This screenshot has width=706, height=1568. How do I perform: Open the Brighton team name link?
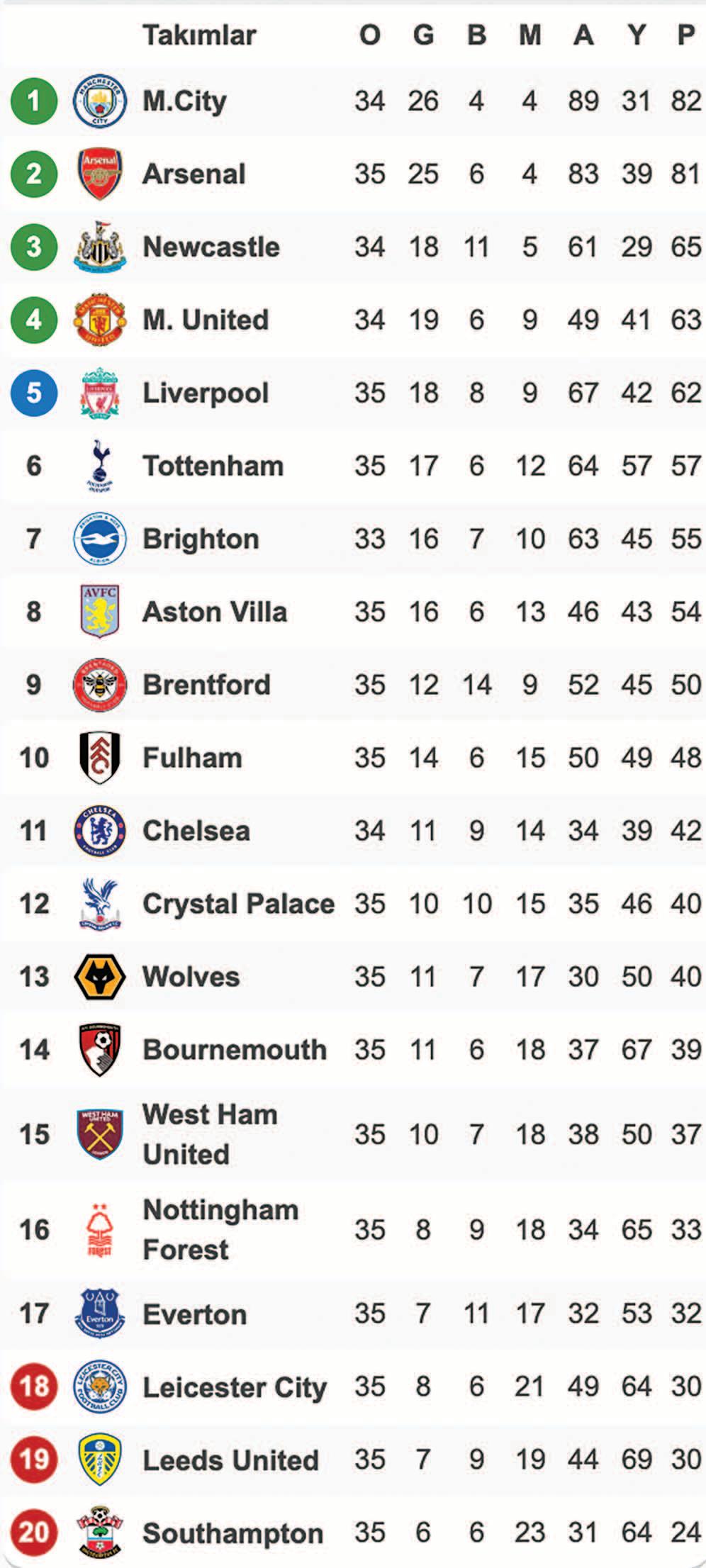[x=201, y=539]
